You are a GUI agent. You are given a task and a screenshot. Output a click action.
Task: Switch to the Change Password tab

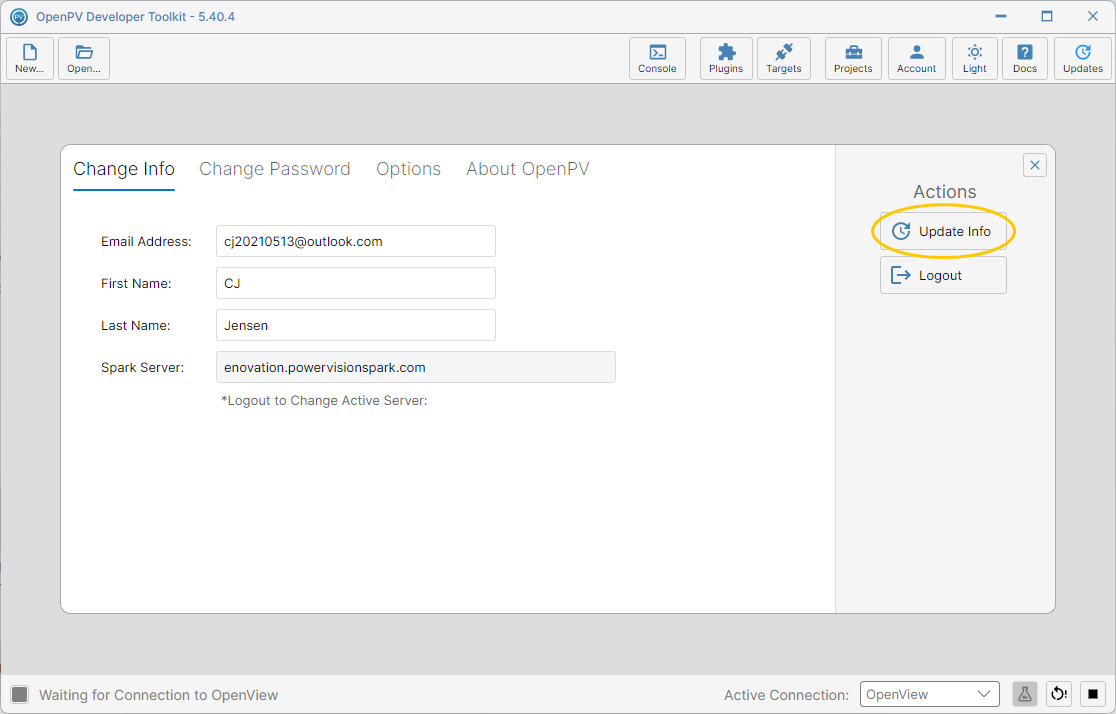[x=275, y=169]
